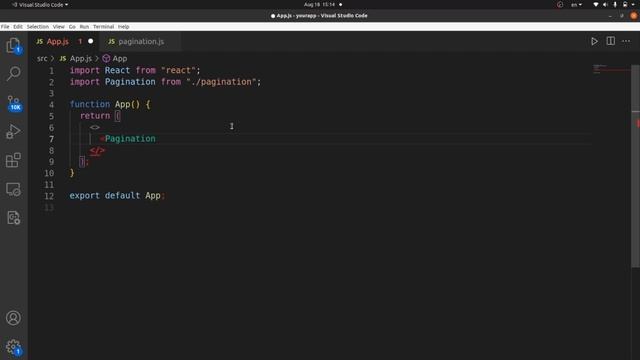
Task: Open the clock and calendar in top bar
Action: (x=319, y=4)
